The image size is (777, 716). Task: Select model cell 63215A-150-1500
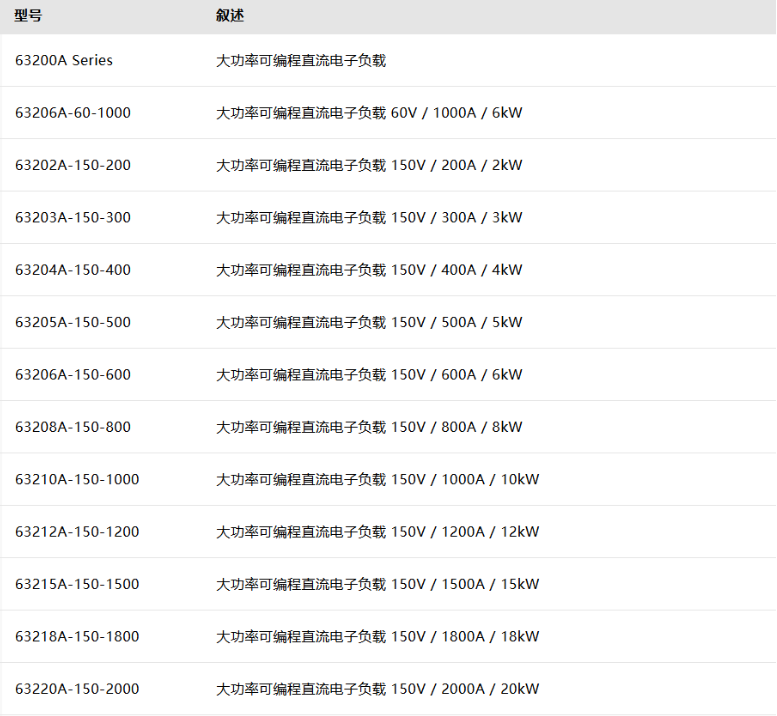[77, 584]
